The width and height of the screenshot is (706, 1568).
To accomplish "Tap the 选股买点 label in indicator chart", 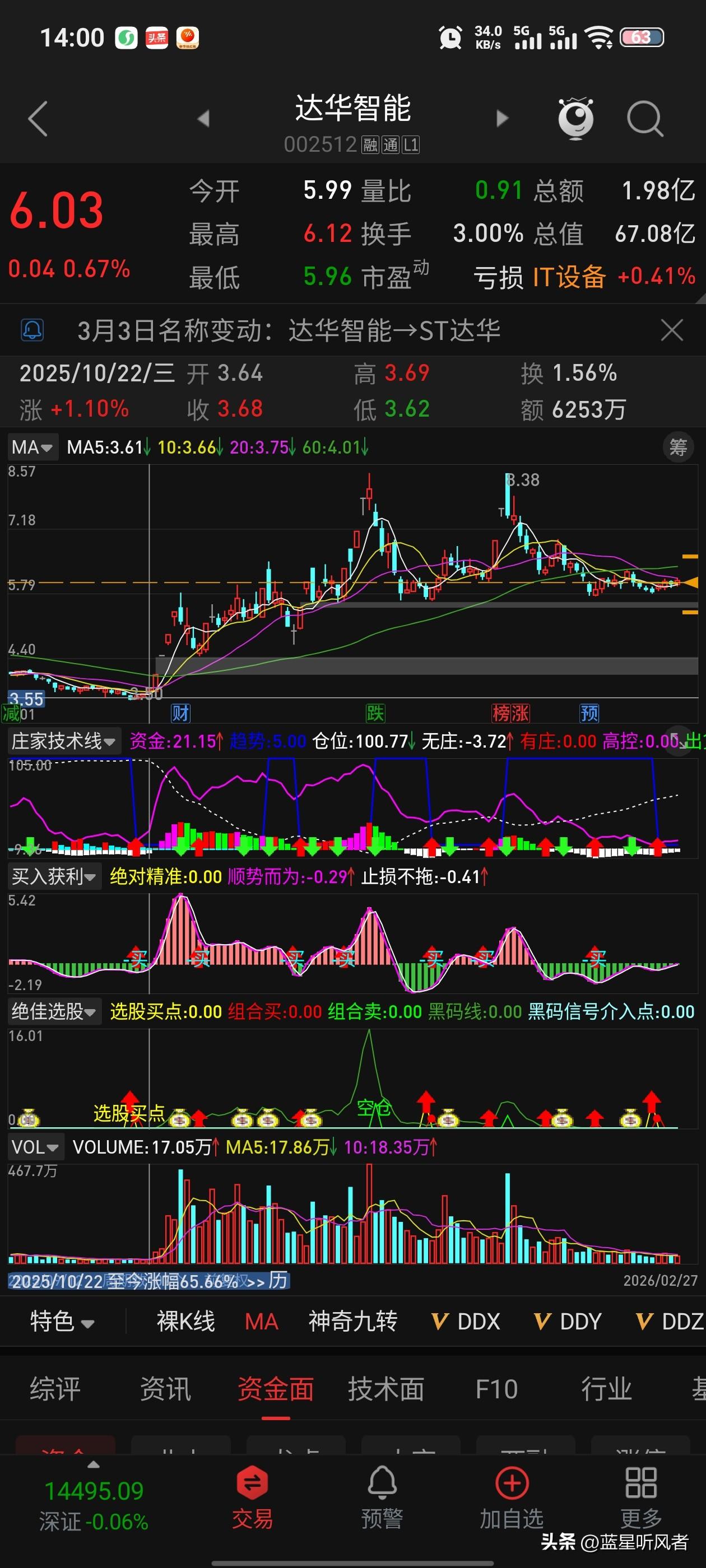I will click(x=128, y=1113).
